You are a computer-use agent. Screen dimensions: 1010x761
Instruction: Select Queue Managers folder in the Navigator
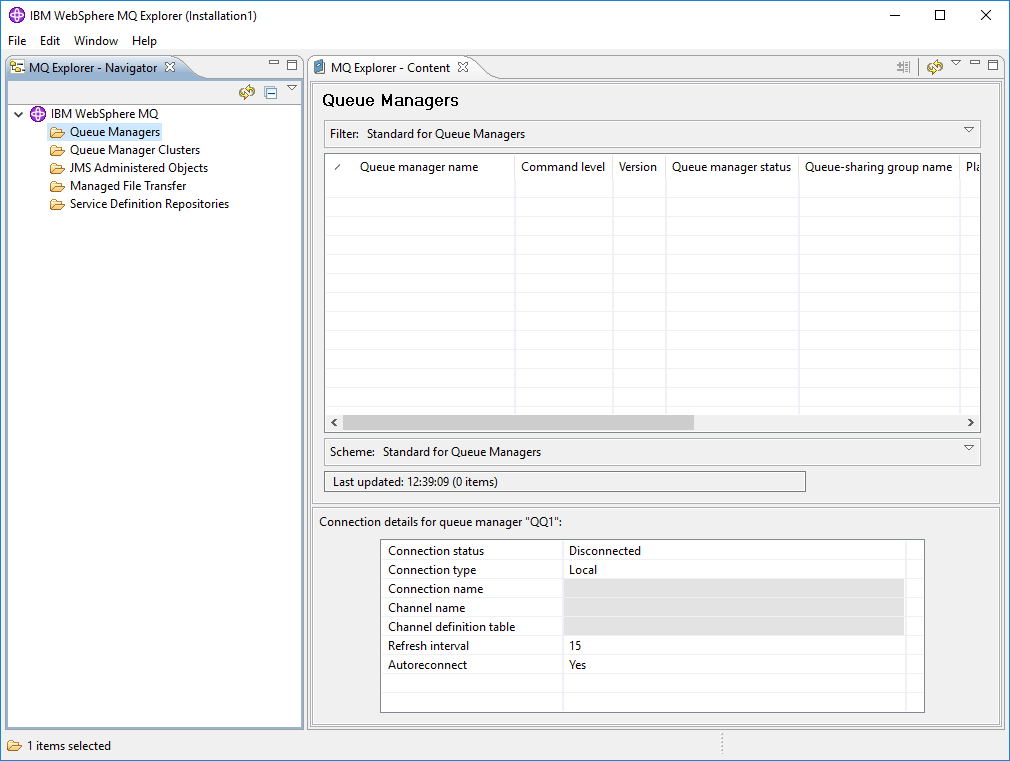(x=115, y=132)
